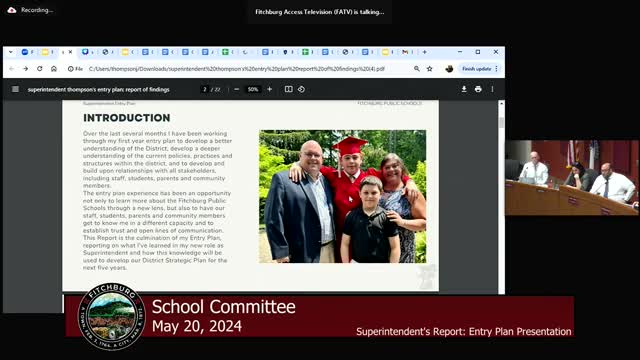Click the address bar URL field

(237, 69)
